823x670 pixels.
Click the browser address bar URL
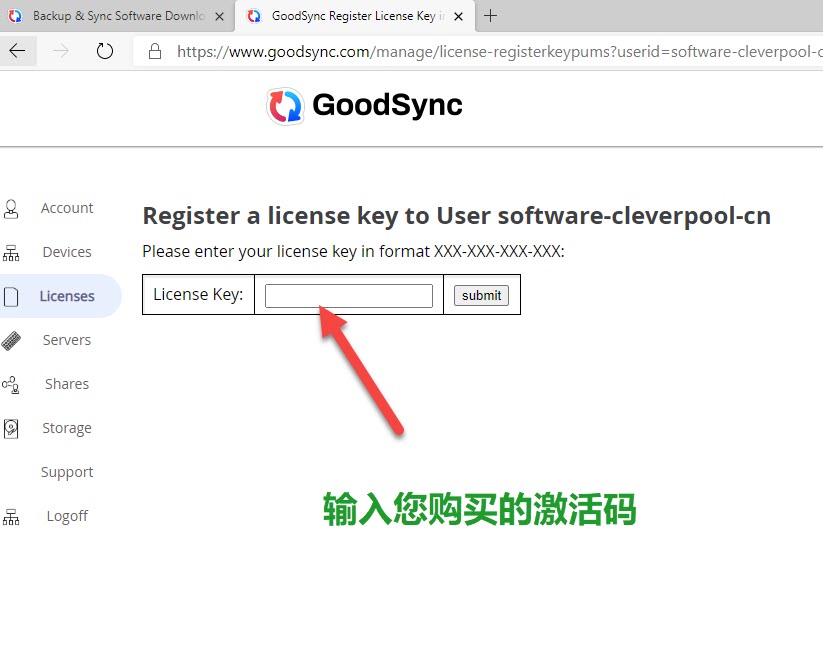coord(499,51)
